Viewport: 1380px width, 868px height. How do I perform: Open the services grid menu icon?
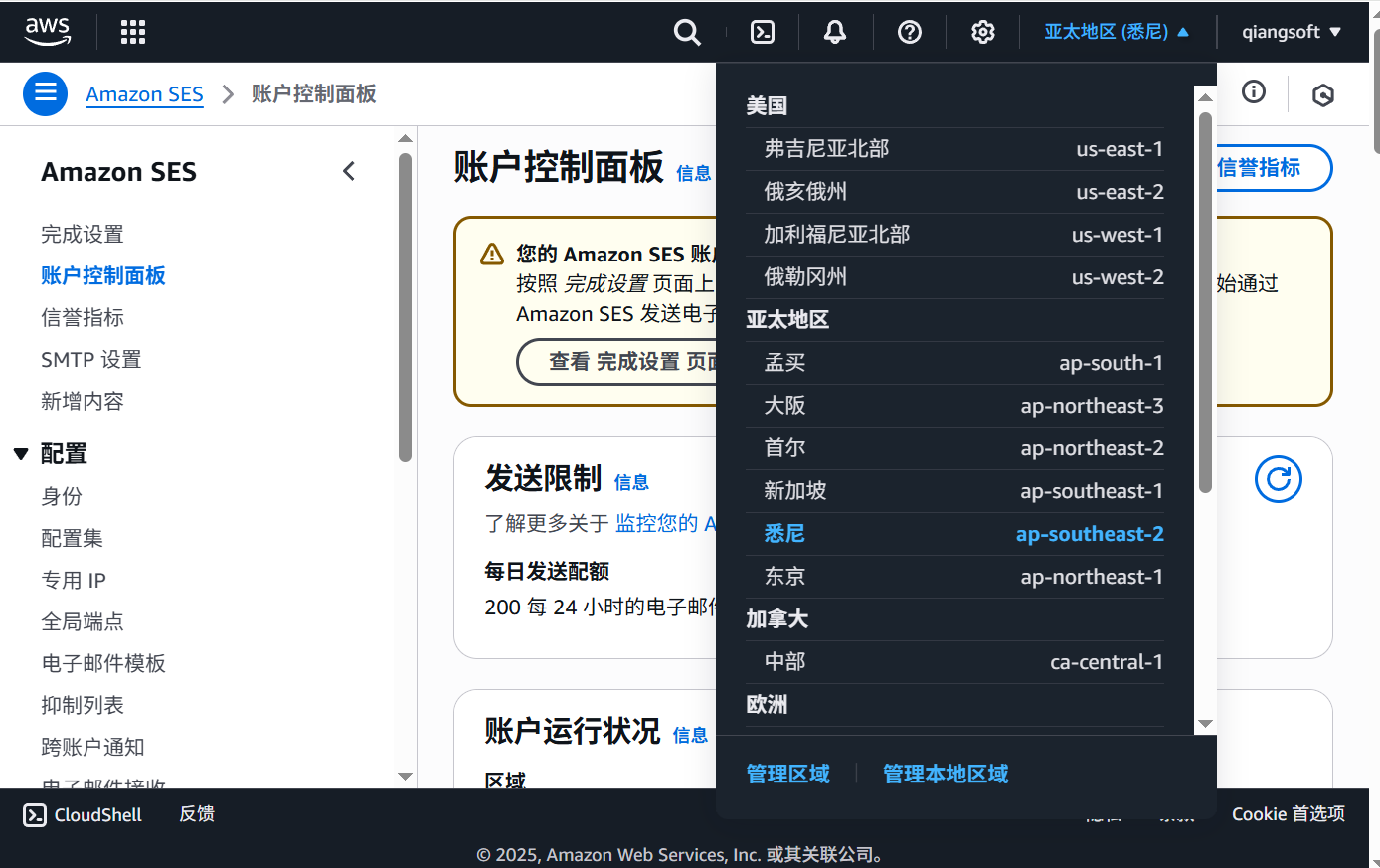(x=133, y=32)
